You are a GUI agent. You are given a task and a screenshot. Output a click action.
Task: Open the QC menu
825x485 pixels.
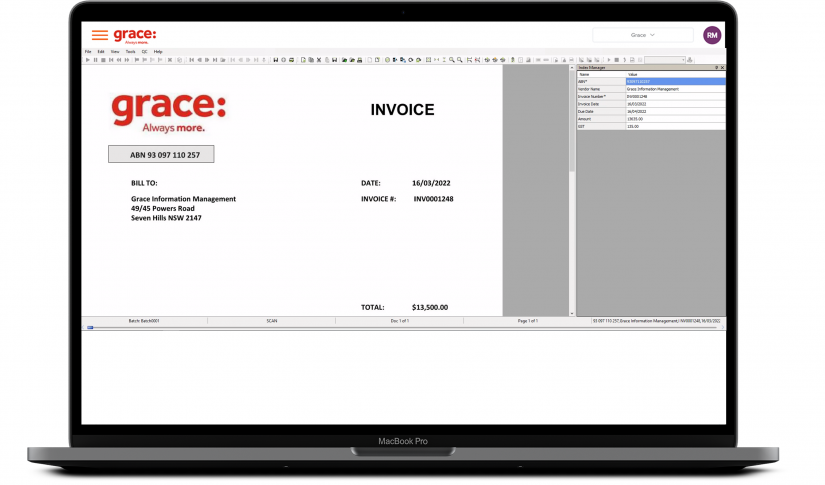pos(144,52)
